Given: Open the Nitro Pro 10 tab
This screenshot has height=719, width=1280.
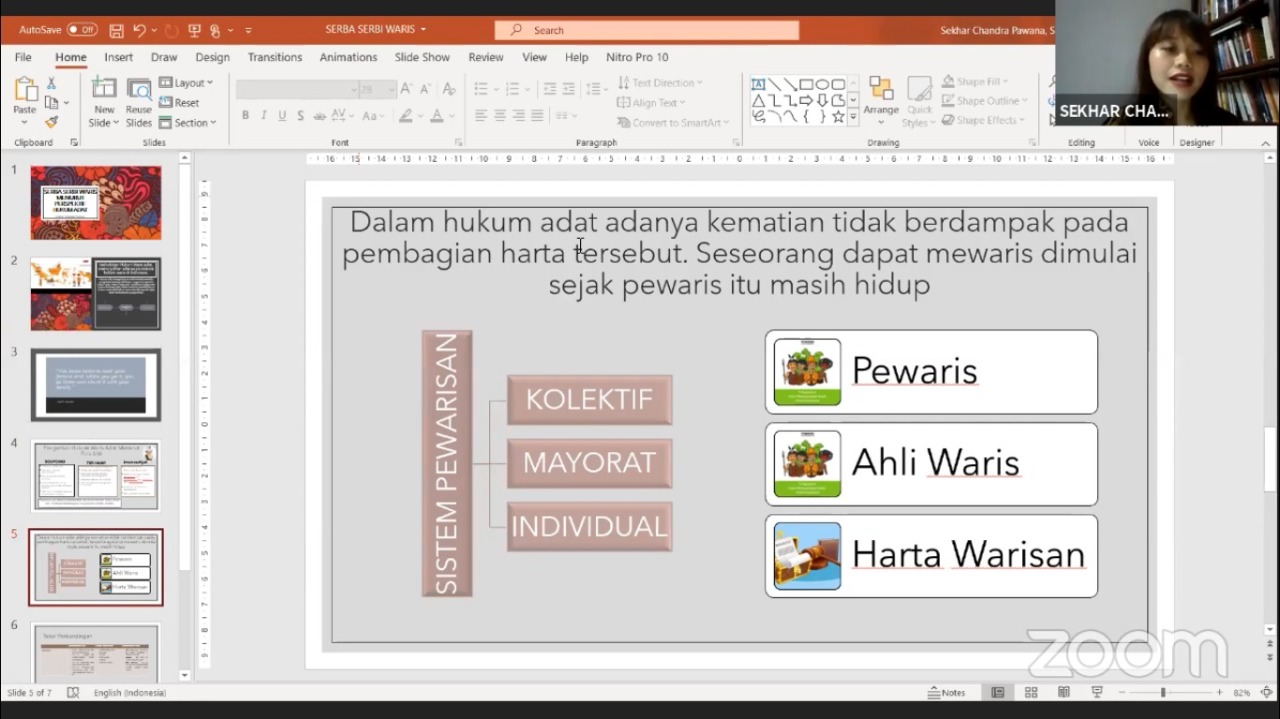Looking at the screenshot, I should tap(637, 57).
